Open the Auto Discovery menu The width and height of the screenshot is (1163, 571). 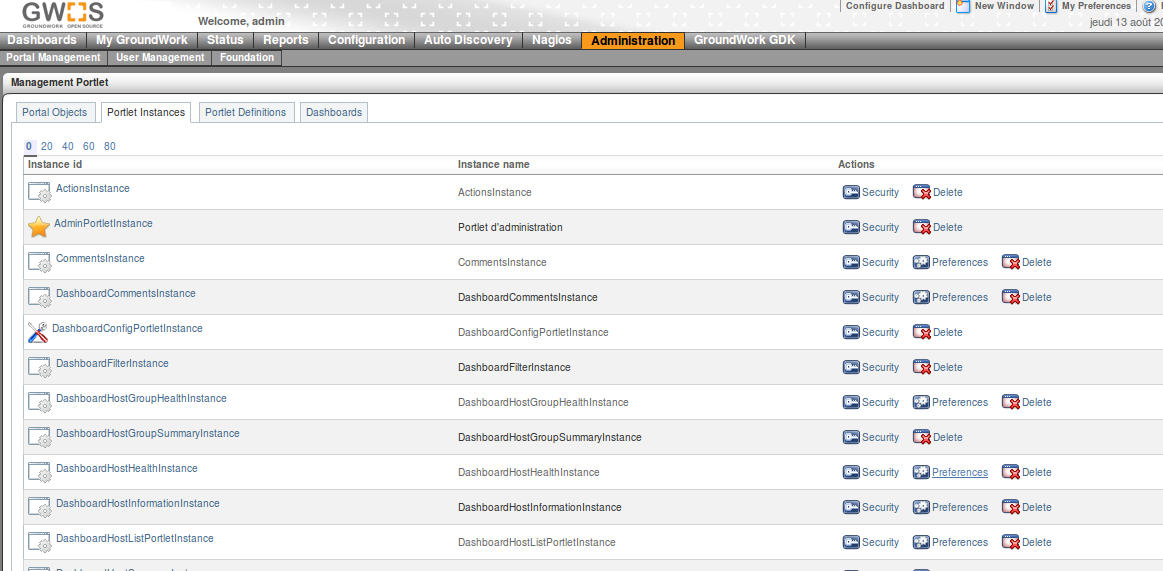467,40
